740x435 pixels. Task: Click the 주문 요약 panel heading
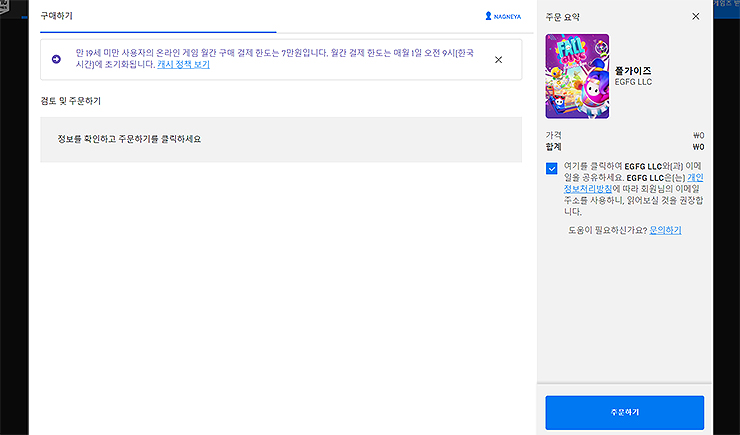point(563,17)
